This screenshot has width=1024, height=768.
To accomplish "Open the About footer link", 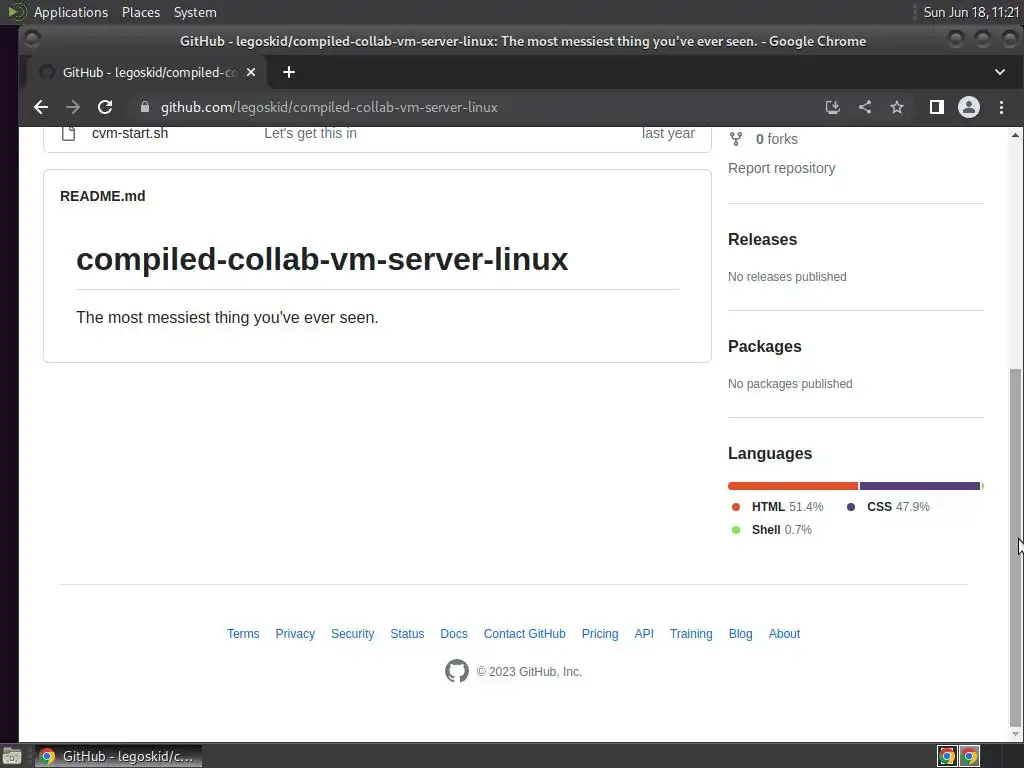I will coord(784,633).
